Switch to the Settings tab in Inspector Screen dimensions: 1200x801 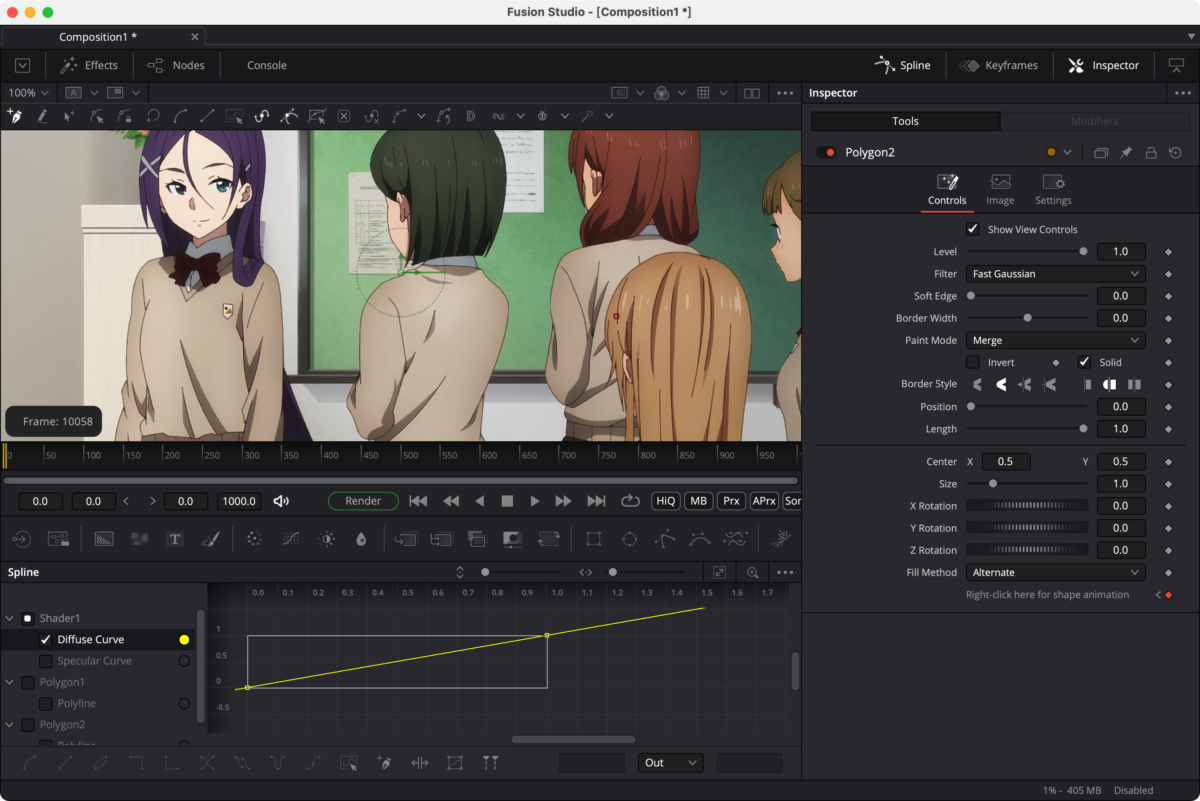pyautogui.click(x=1053, y=189)
